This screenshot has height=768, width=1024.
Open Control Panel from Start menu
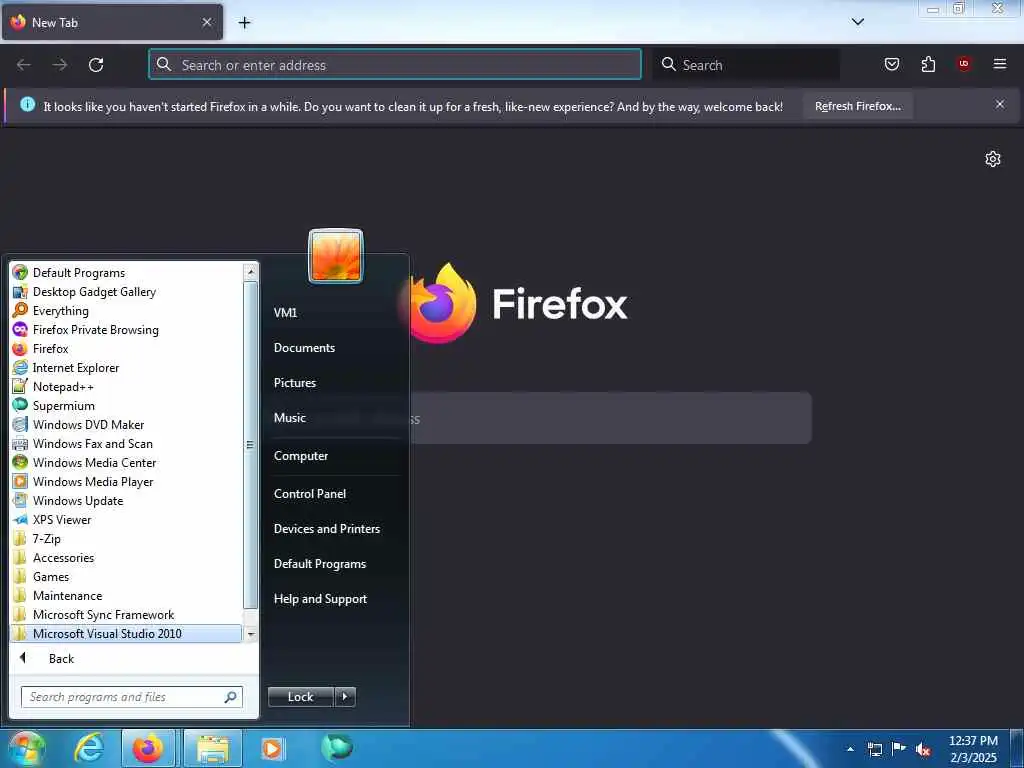pos(310,493)
